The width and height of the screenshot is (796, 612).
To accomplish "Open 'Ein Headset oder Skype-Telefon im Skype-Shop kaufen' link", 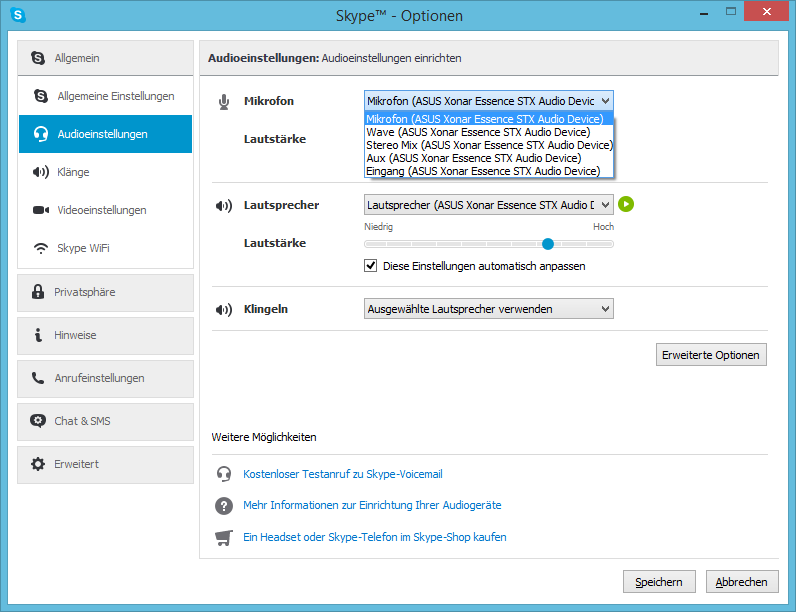I will pyautogui.click(x=375, y=537).
